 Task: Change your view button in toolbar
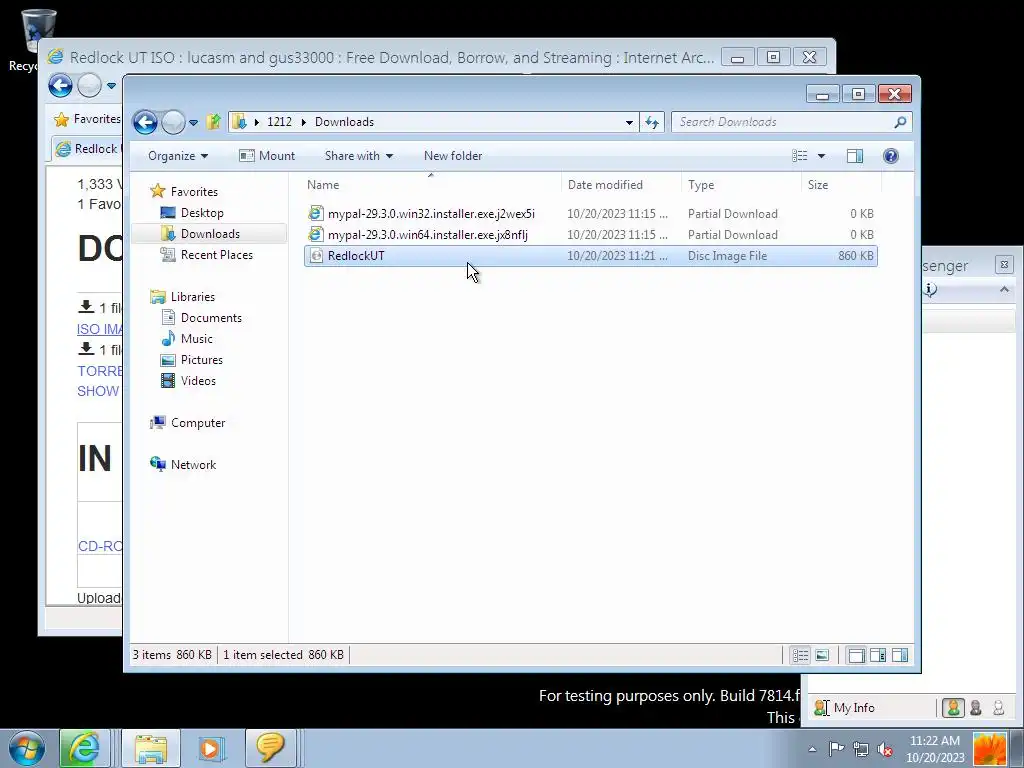[800, 155]
